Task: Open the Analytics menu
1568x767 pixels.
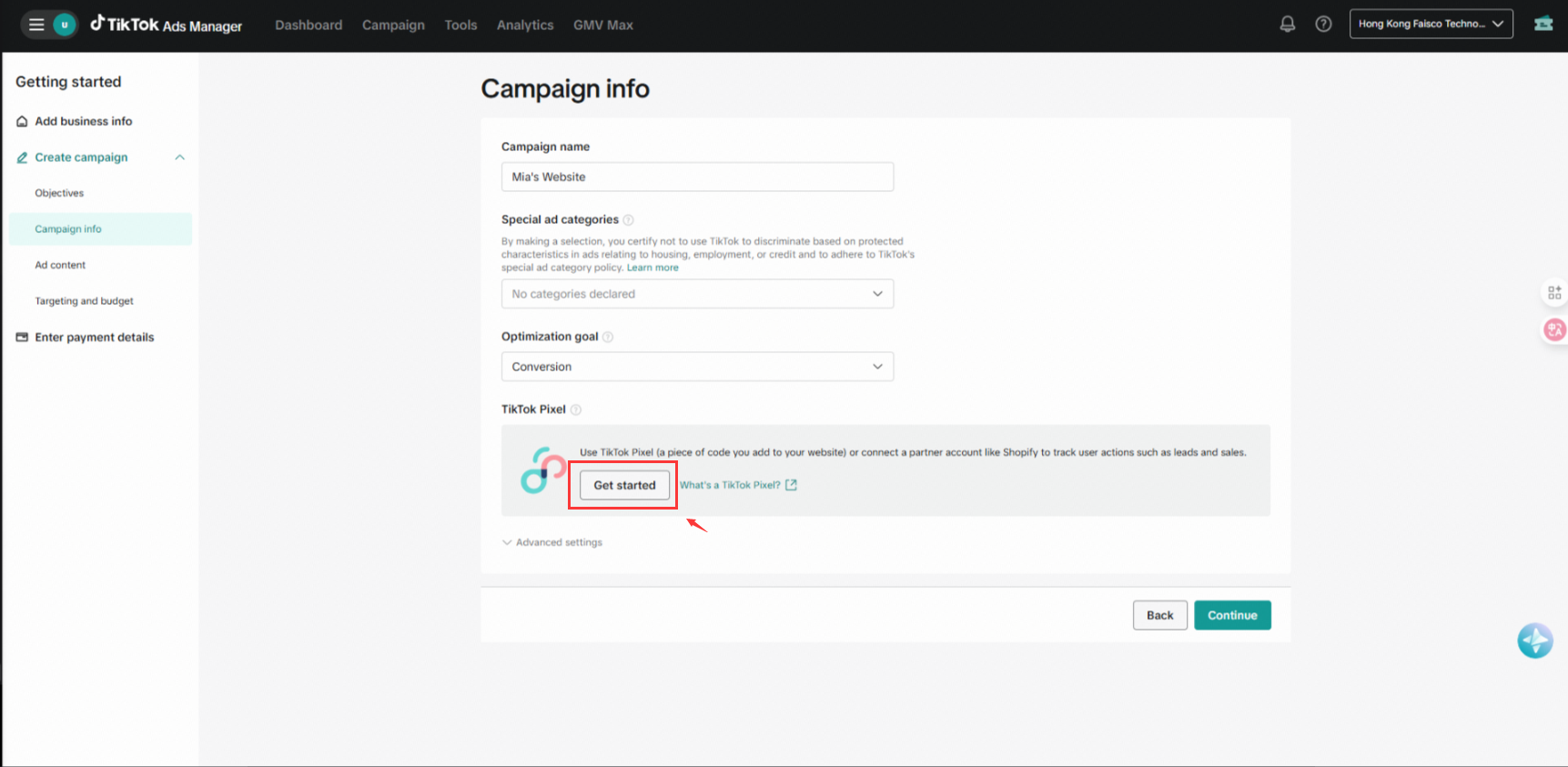Action: (x=525, y=25)
